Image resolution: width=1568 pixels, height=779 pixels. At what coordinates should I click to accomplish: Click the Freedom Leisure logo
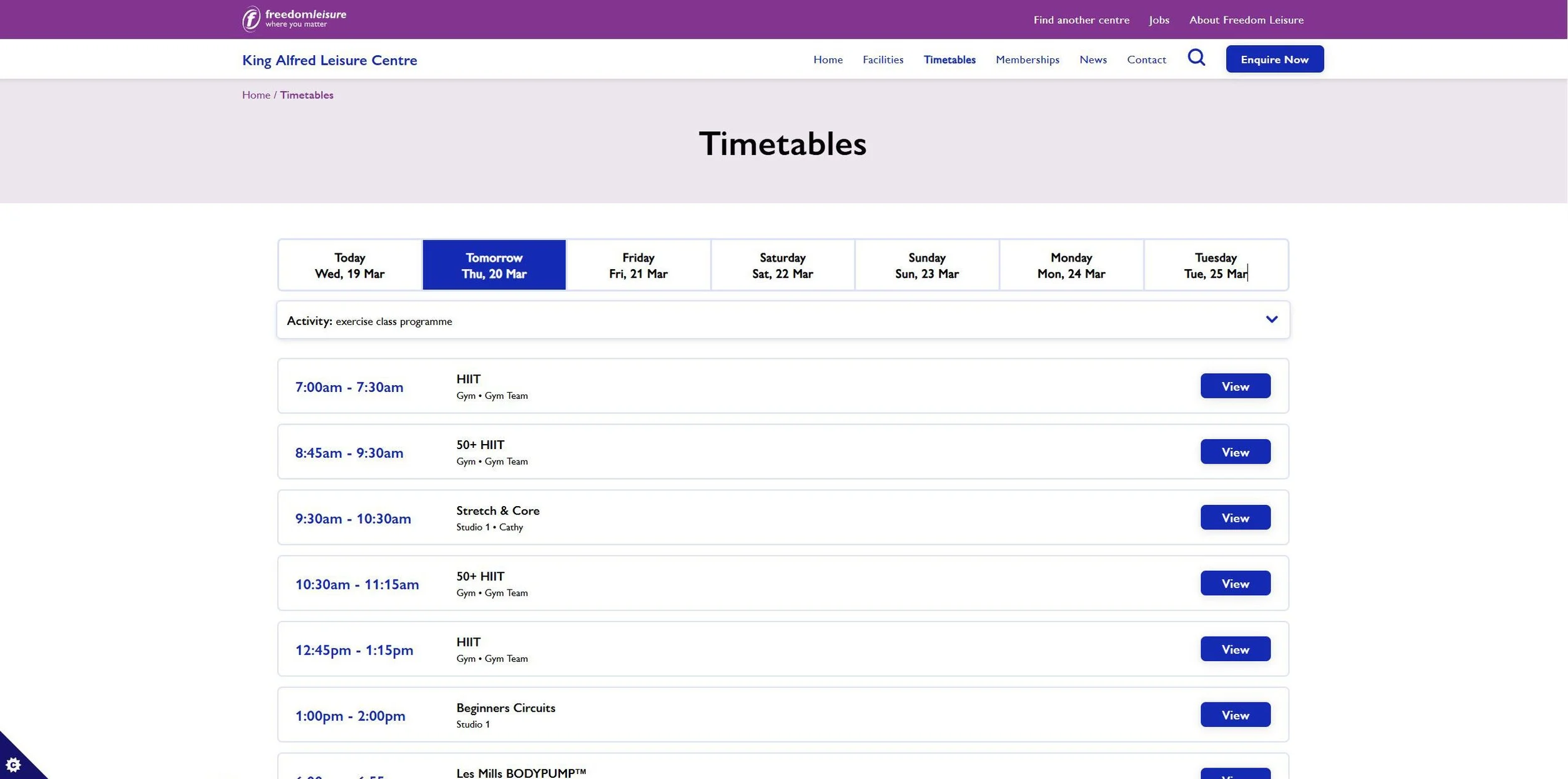(294, 19)
